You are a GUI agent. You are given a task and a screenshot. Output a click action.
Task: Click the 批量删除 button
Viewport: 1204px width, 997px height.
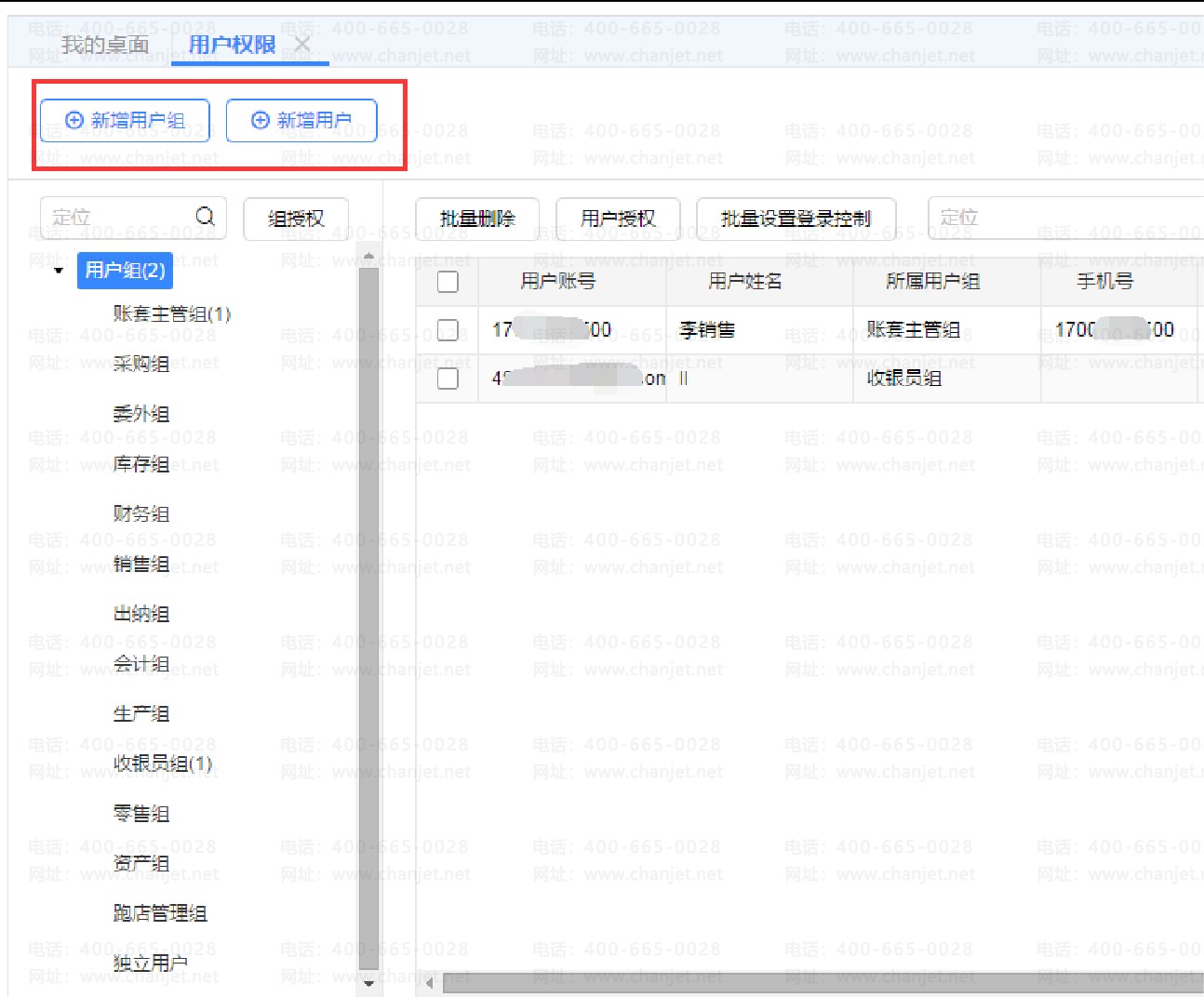[x=477, y=219]
